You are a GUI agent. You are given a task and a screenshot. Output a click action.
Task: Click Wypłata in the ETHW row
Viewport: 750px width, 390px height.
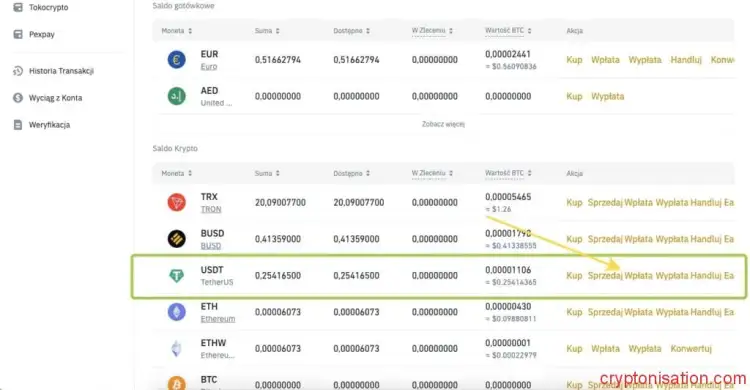pyautogui.click(x=645, y=348)
